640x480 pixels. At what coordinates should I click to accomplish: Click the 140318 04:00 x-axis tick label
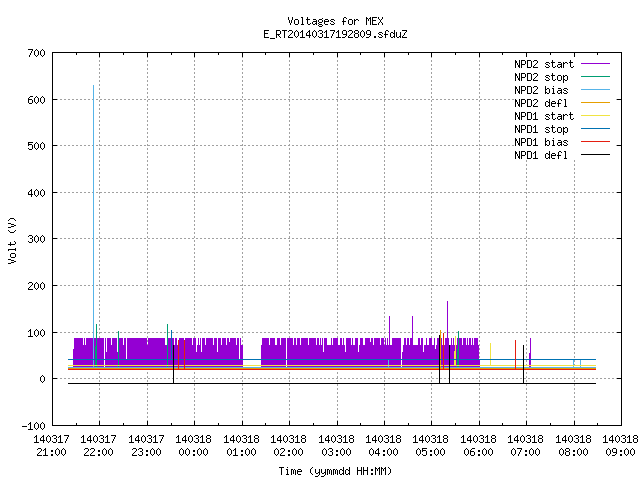tap(384, 446)
